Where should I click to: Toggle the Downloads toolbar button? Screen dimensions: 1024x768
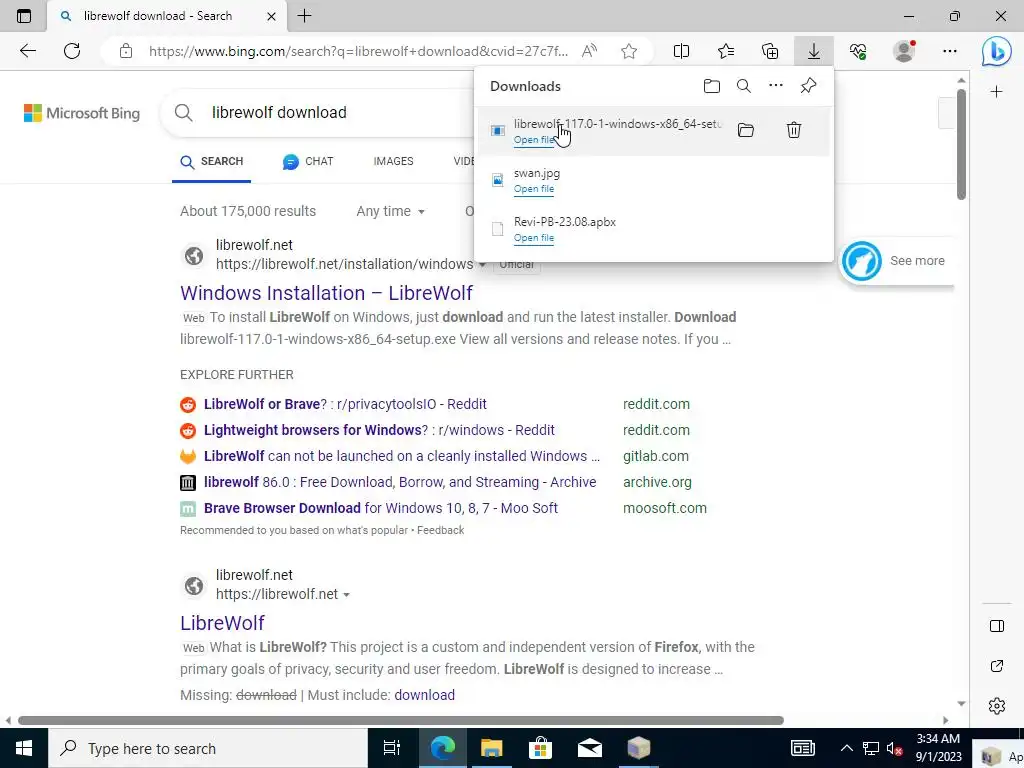click(x=814, y=51)
